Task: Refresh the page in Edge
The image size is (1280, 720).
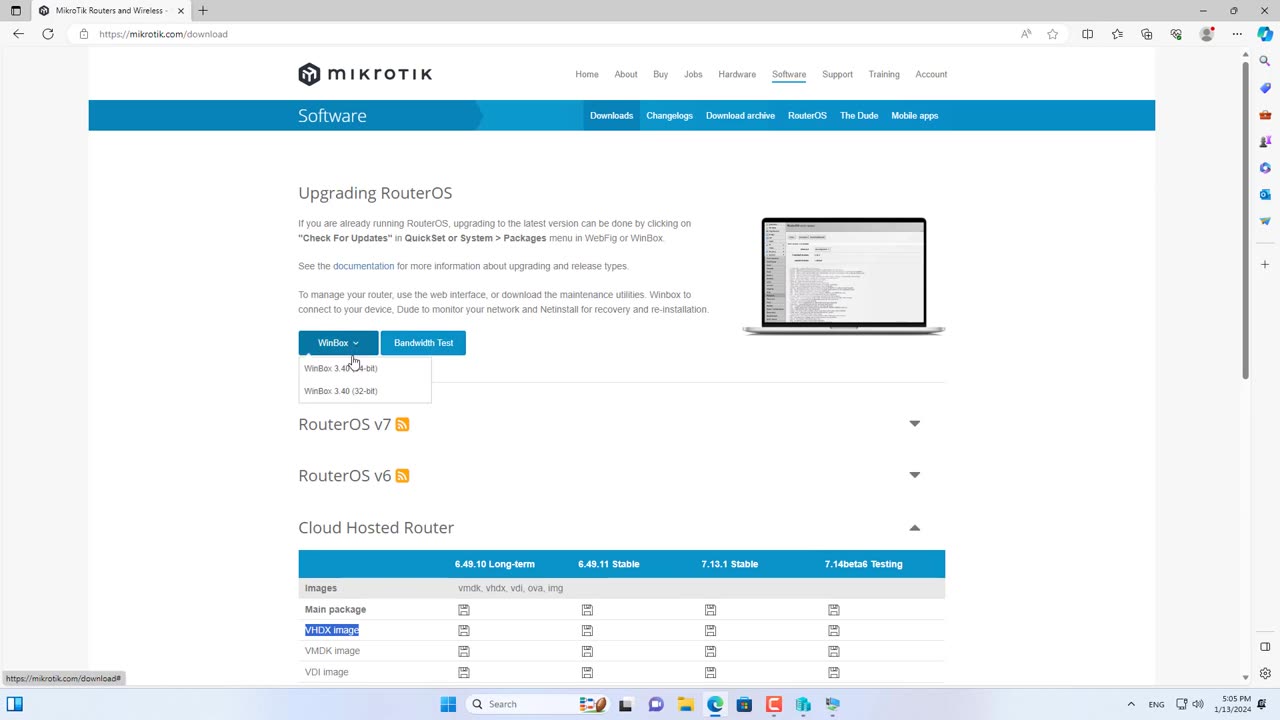Action: (48, 34)
